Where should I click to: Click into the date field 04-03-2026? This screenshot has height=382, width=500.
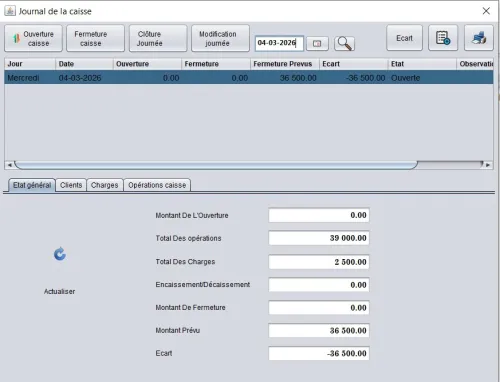click(x=279, y=43)
